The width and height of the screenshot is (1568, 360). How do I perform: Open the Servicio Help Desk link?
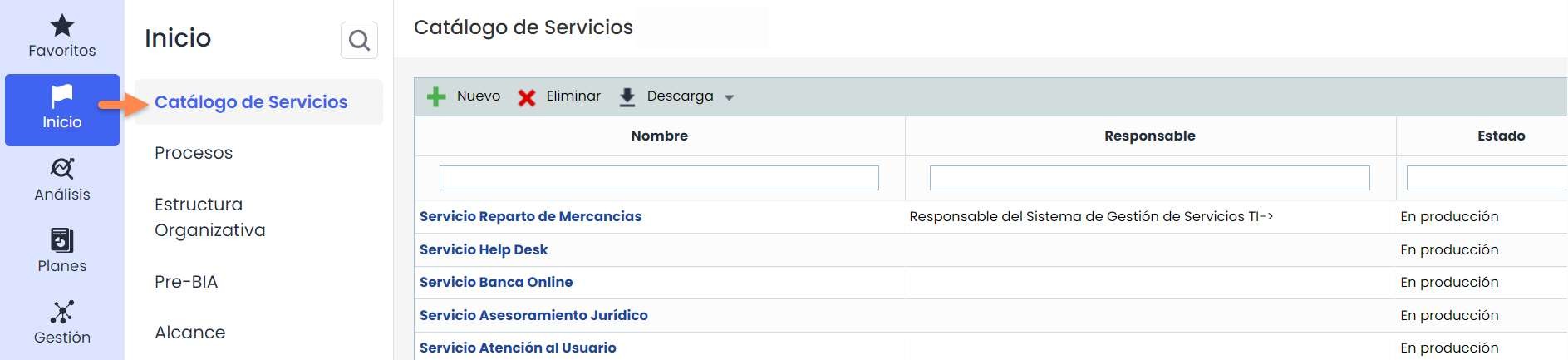(484, 249)
